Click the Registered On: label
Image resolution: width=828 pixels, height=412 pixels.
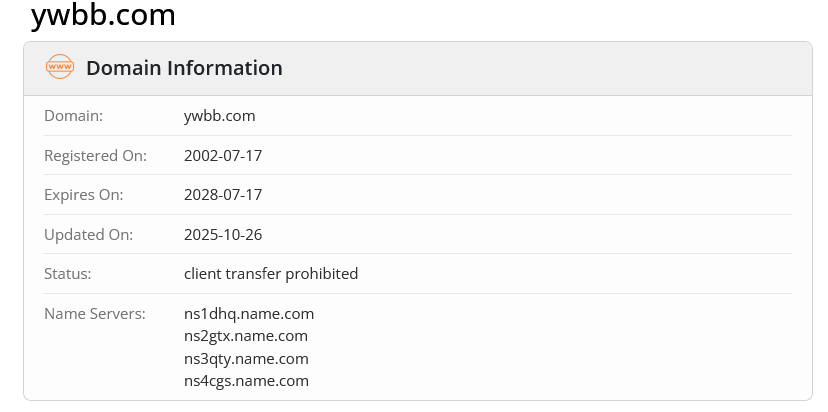coord(95,156)
